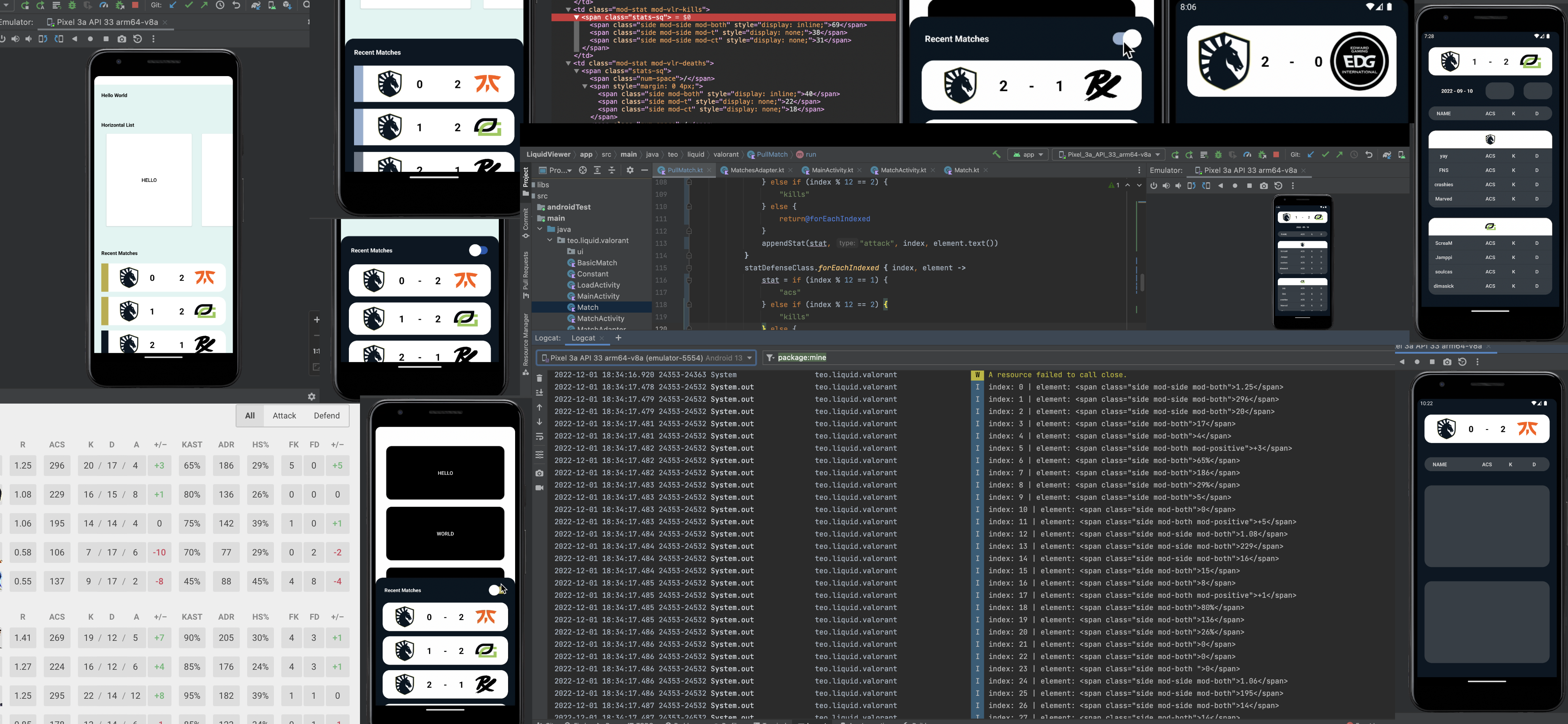Add a new logcat tab with plus button
Viewport: 1568px width, 724px height.
(618, 338)
